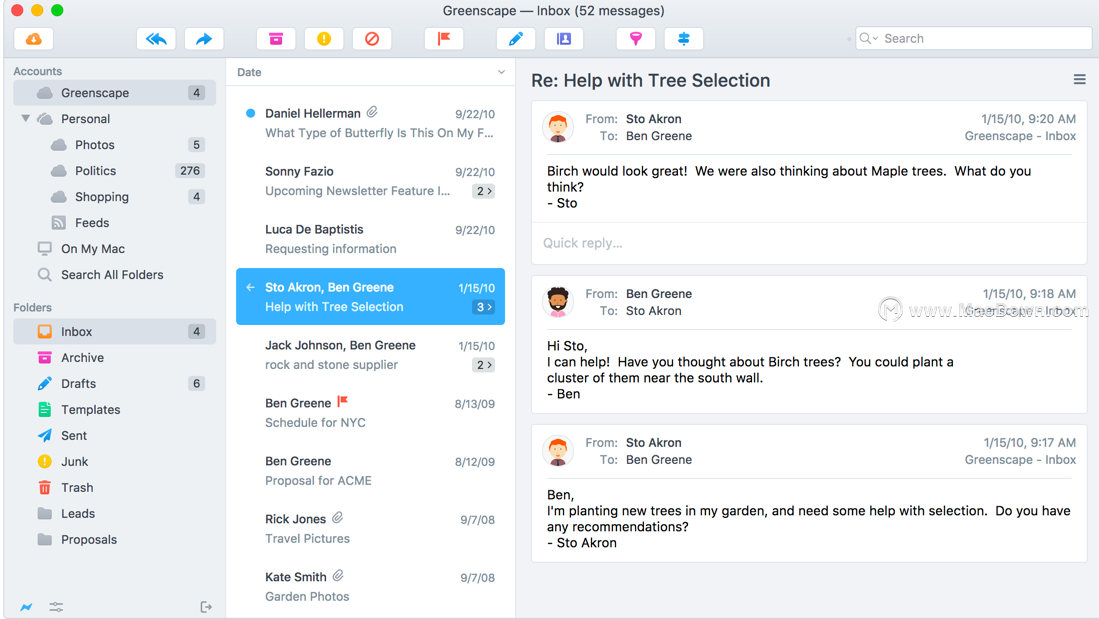
Task: Click the Compose pencil toolbar icon
Action: (516, 39)
